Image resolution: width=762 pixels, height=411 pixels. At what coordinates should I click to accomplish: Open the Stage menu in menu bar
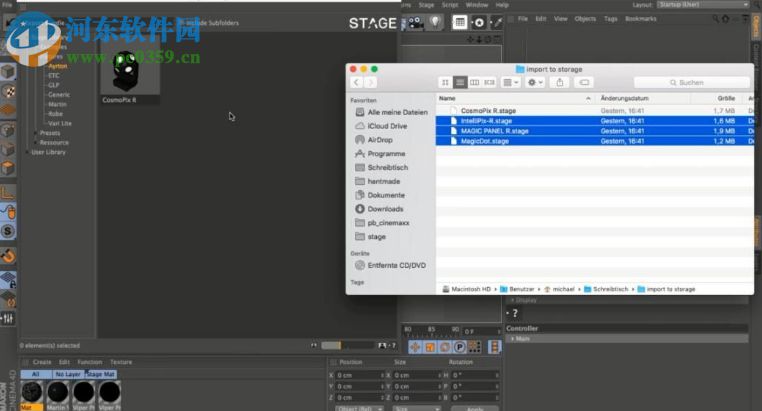pyautogui.click(x=426, y=5)
